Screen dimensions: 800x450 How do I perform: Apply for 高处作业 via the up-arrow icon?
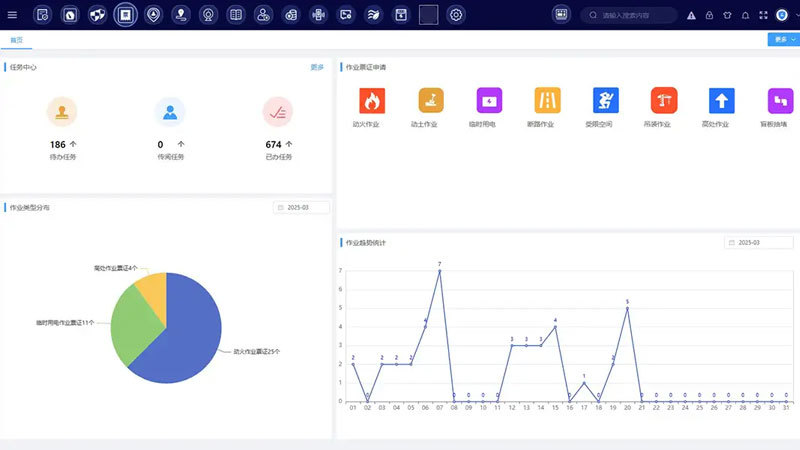coord(722,101)
